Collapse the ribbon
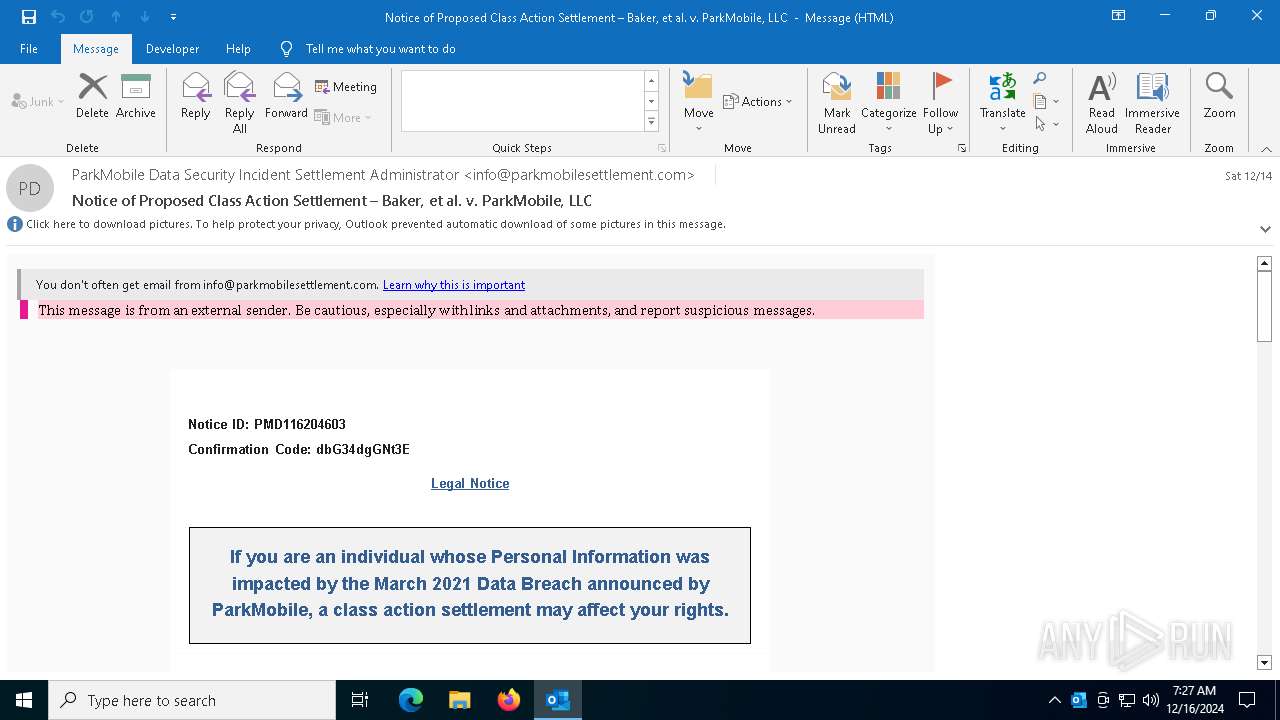This screenshot has height=720, width=1280. coord(1266,148)
